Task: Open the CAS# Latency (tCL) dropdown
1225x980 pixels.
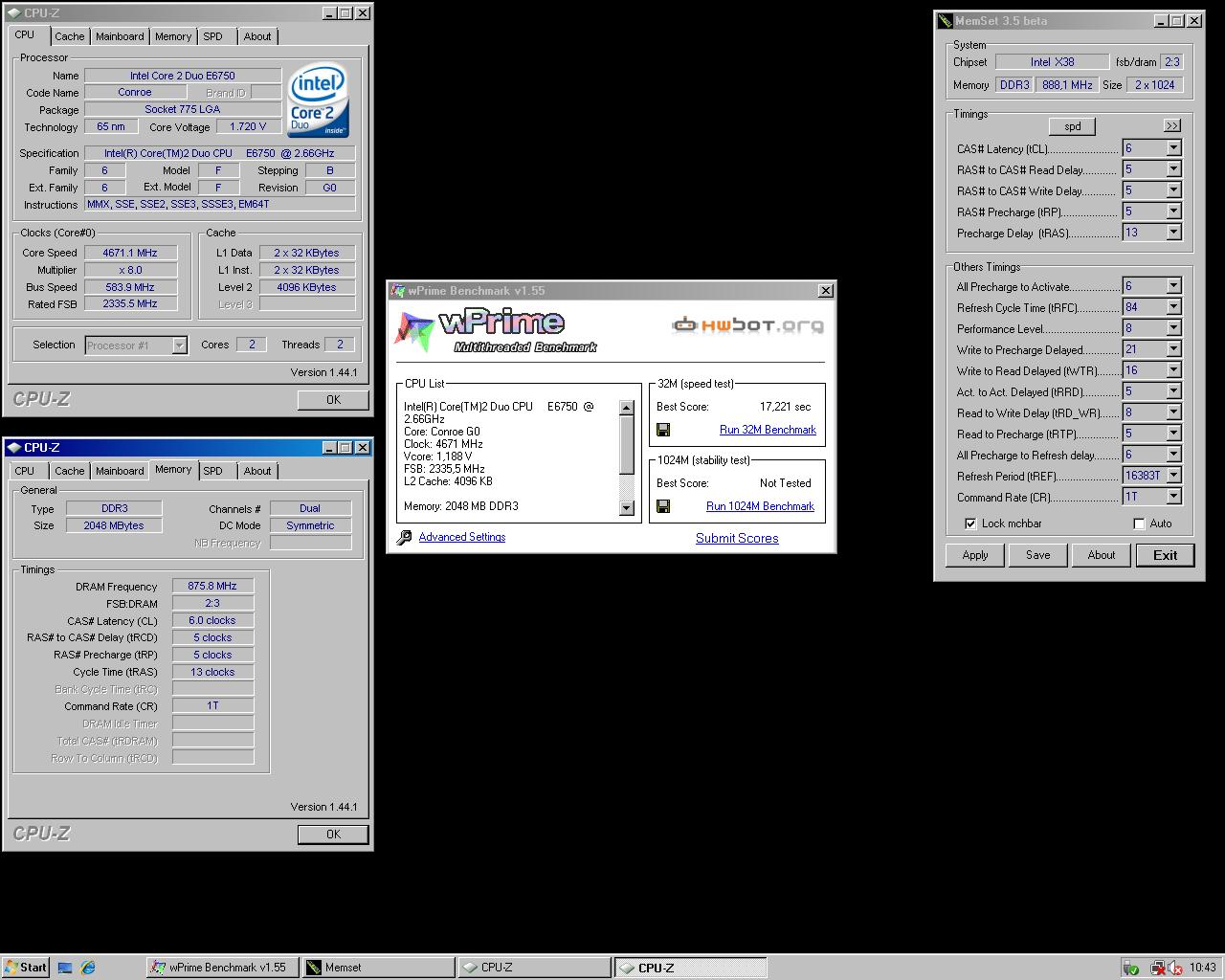Action: (x=1173, y=148)
